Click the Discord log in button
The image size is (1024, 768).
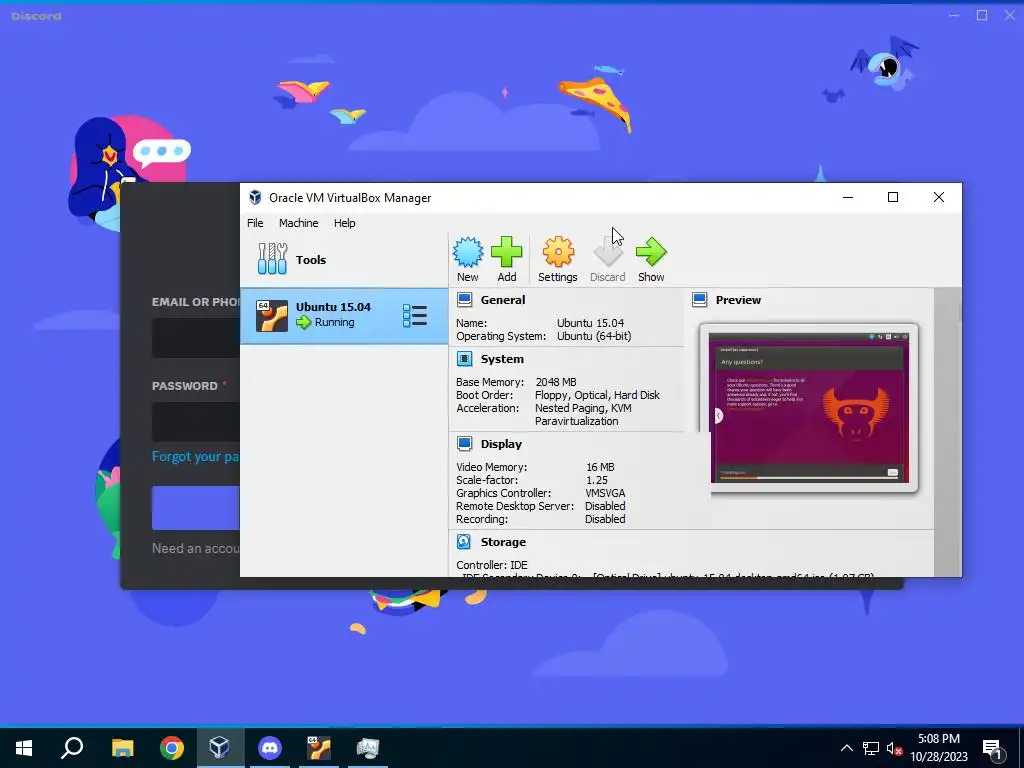point(196,507)
